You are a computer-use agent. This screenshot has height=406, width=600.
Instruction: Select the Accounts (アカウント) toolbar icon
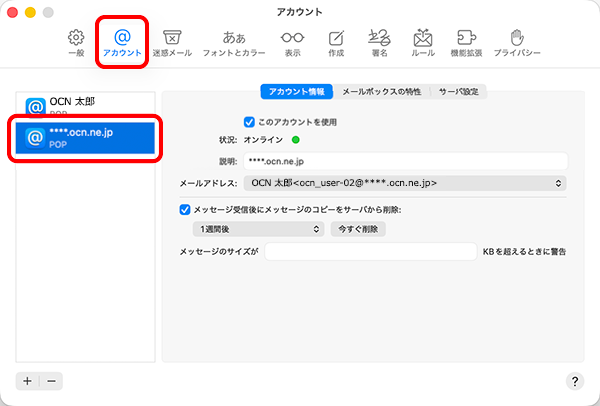click(x=122, y=41)
